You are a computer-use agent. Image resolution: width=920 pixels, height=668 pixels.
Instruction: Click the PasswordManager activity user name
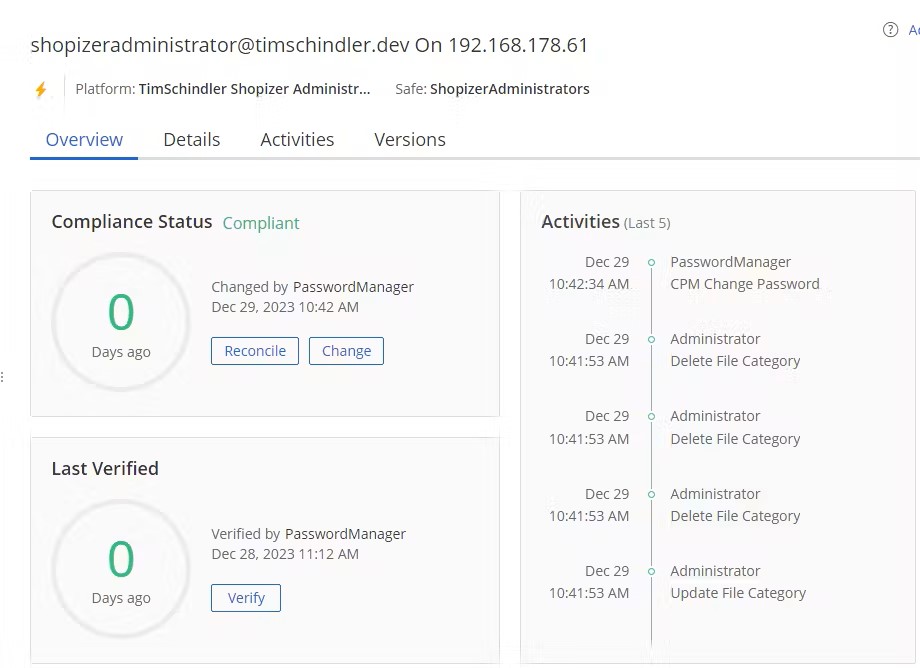[x=730, y=262]
